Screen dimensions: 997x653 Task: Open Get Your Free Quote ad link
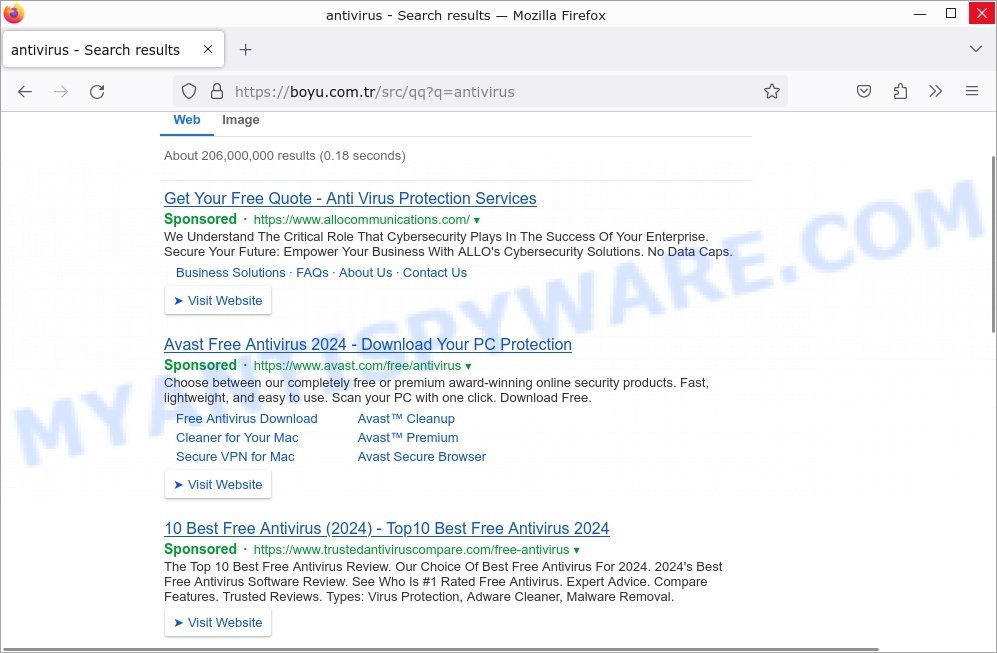(350, 198)
